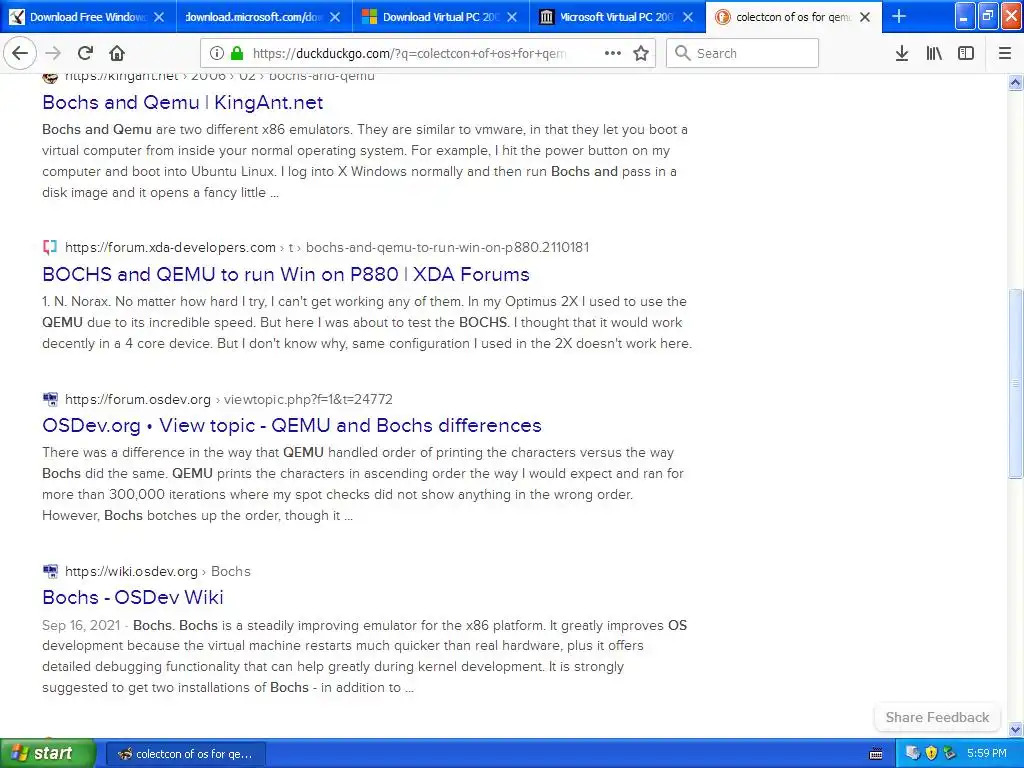Switch to 'Microsoft Virtual PC 200' tab

(617, 17)
